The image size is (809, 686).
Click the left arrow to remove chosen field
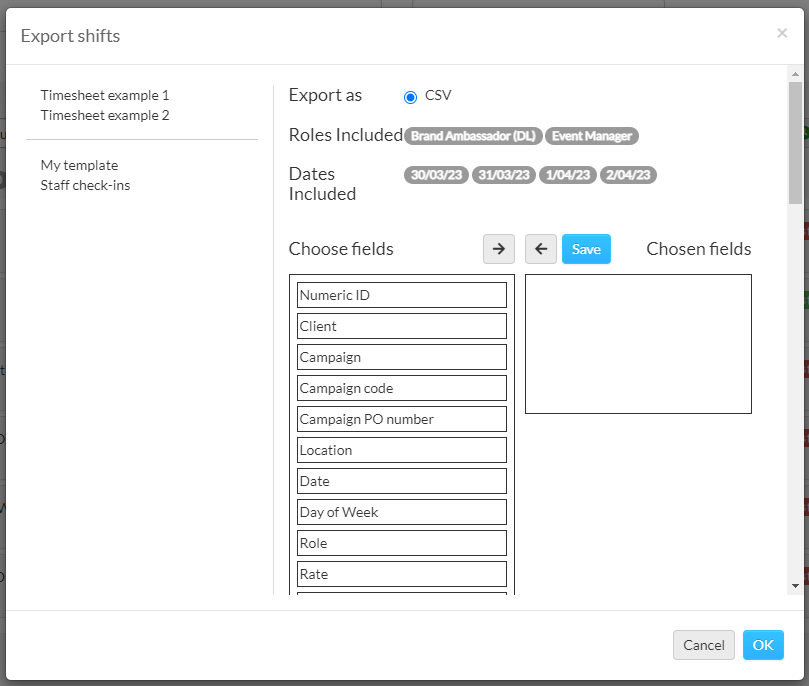pos(540,249)
